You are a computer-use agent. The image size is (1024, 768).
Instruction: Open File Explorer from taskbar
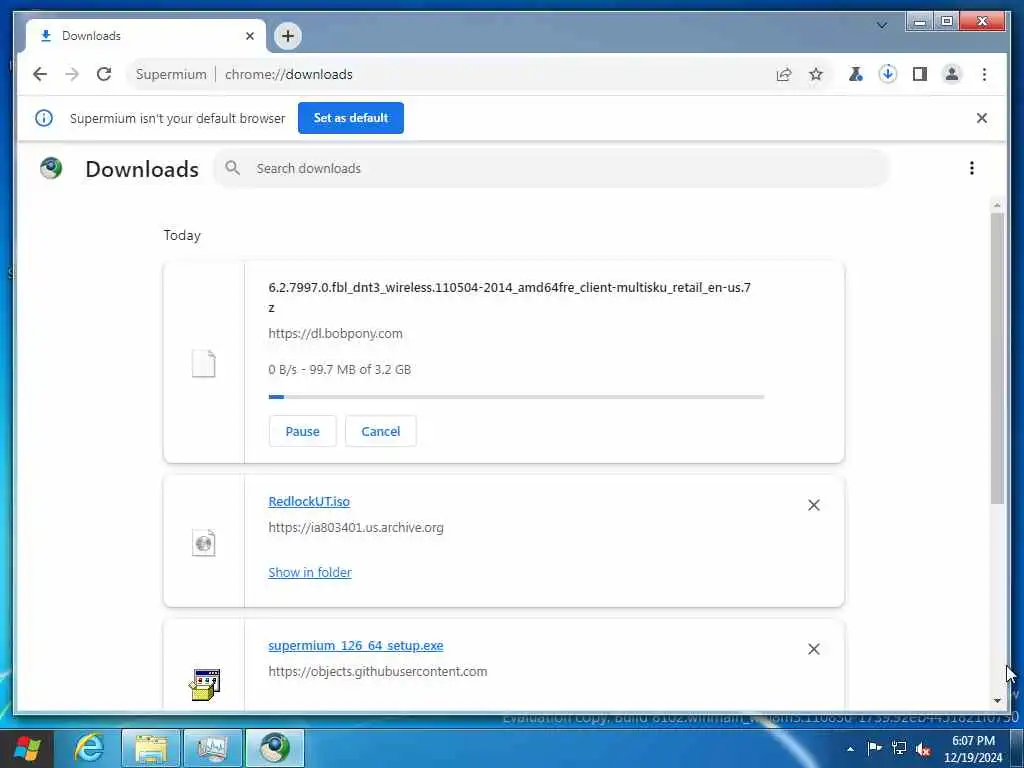151,748
